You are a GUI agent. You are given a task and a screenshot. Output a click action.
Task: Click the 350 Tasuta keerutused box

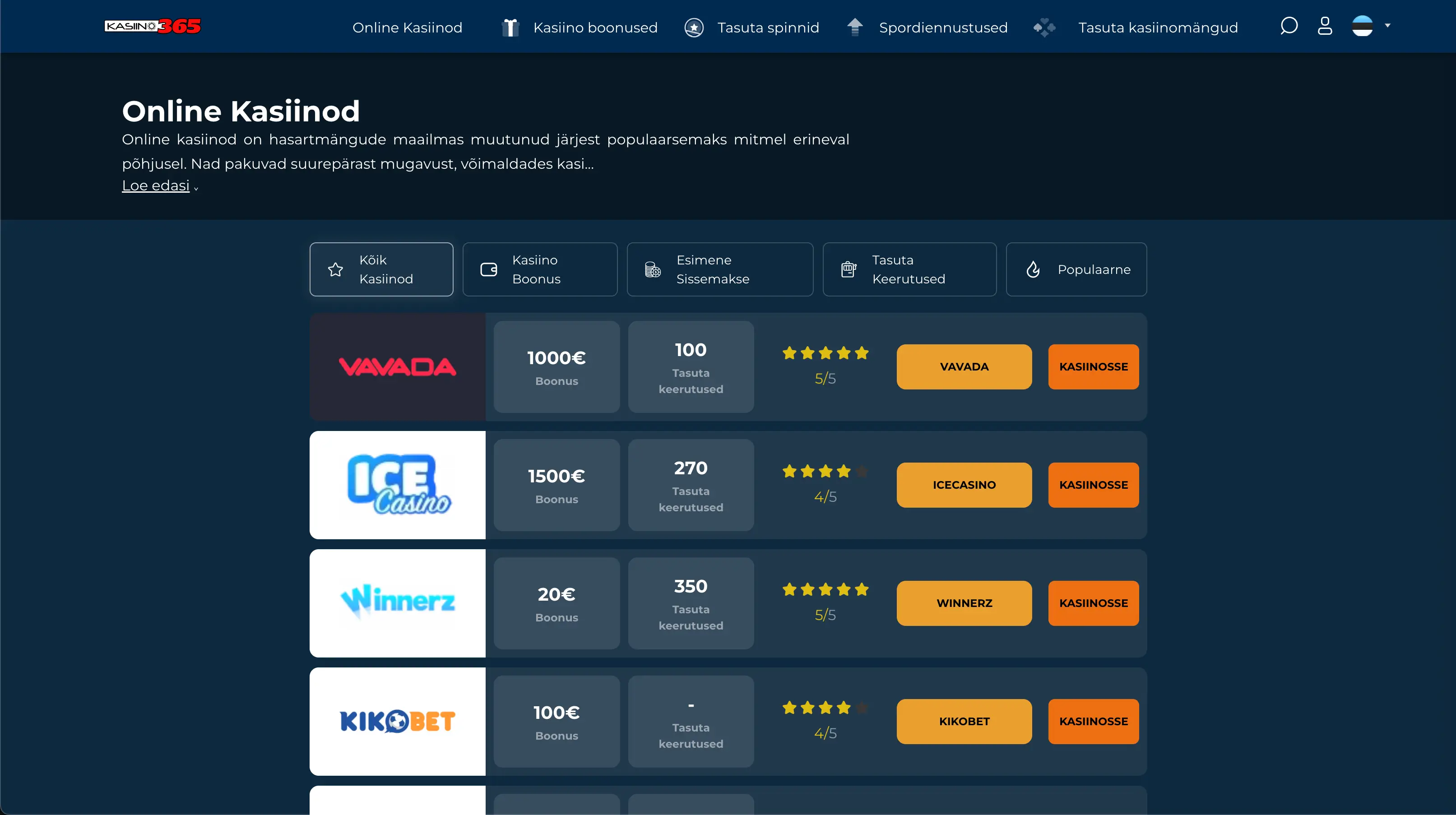pos(691,603)
